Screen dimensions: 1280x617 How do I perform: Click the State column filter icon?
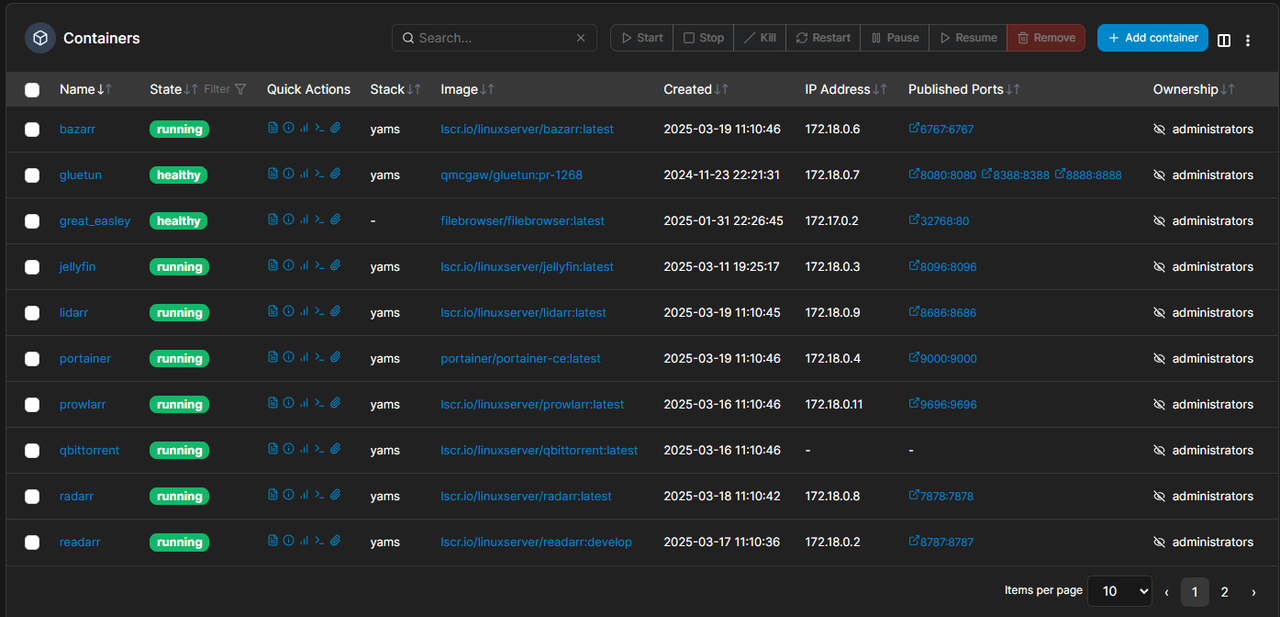(240, 89)
